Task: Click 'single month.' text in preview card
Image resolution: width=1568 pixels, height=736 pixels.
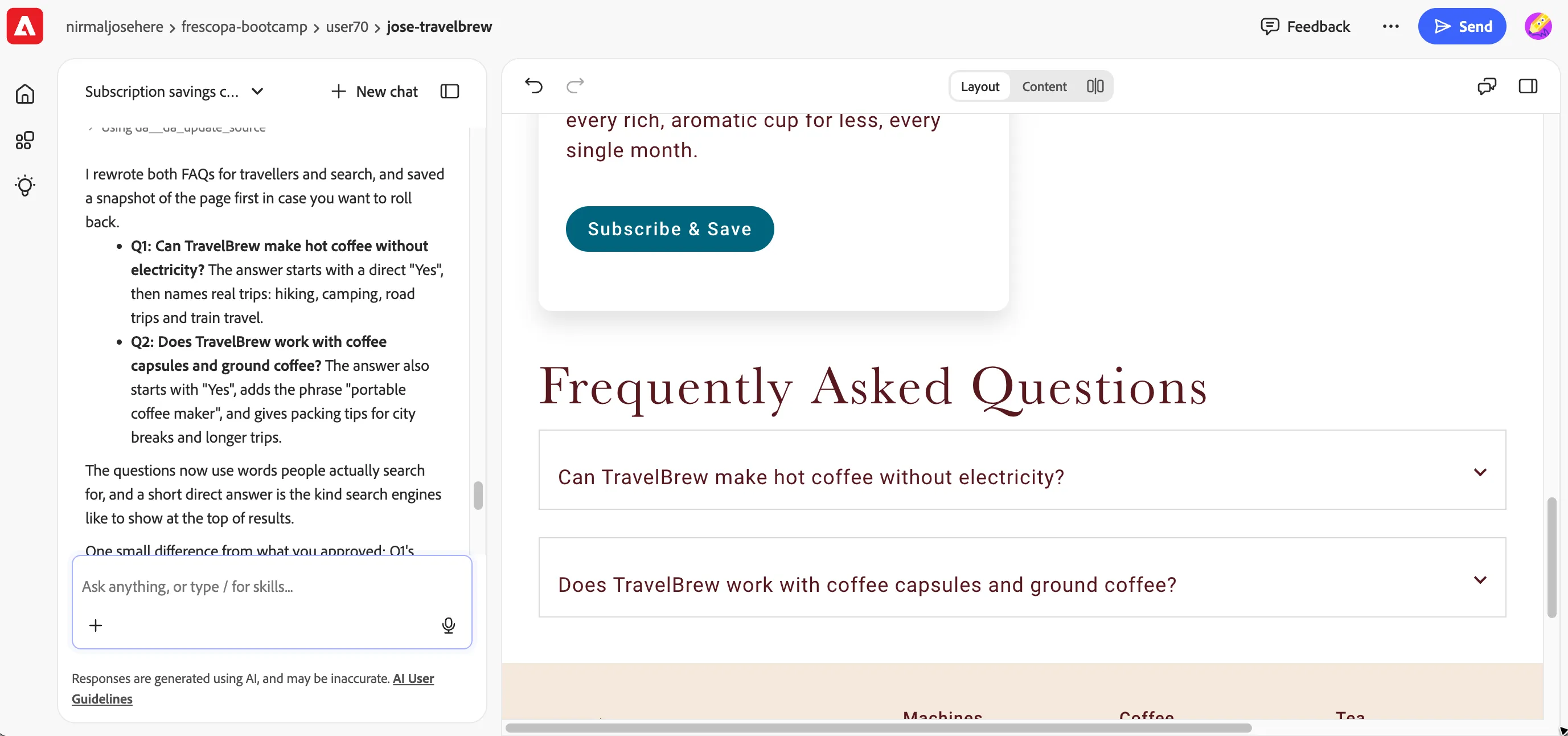Action: click(x=631, y=150)
